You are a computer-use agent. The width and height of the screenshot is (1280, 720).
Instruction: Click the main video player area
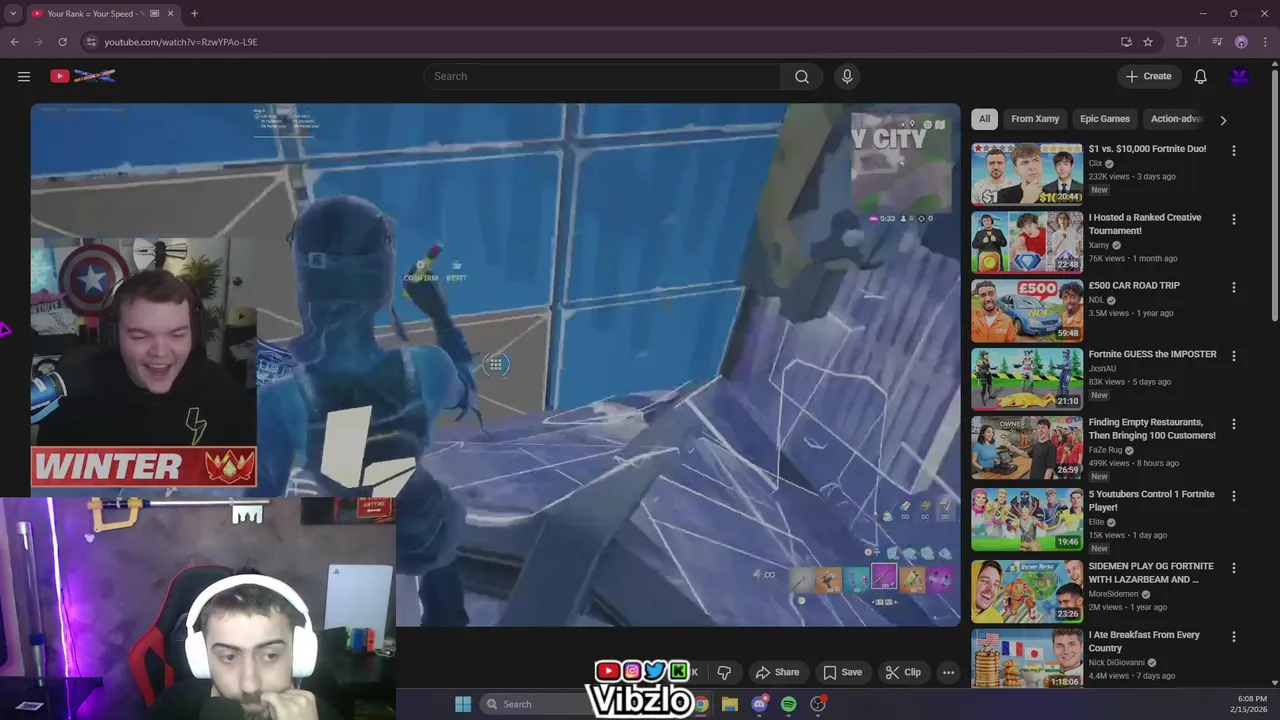tap(495, 365)
